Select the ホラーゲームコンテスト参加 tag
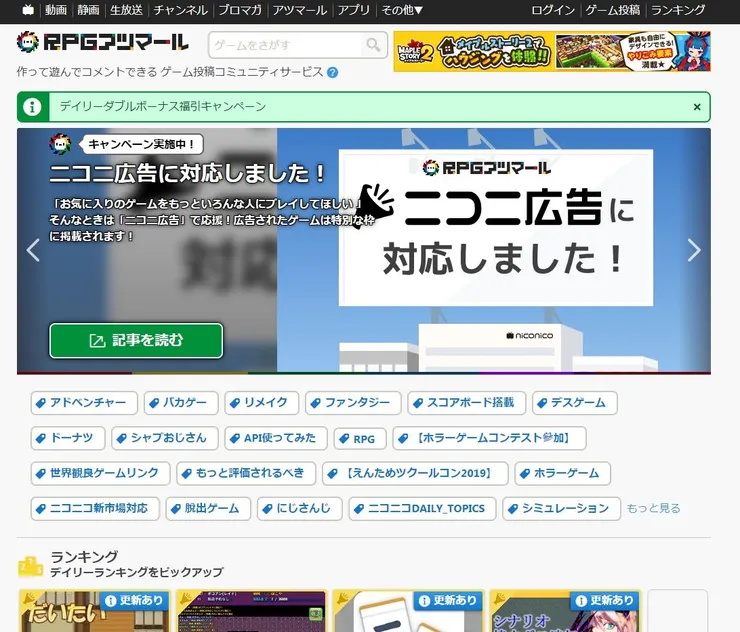740x632 pixels. 489,438
